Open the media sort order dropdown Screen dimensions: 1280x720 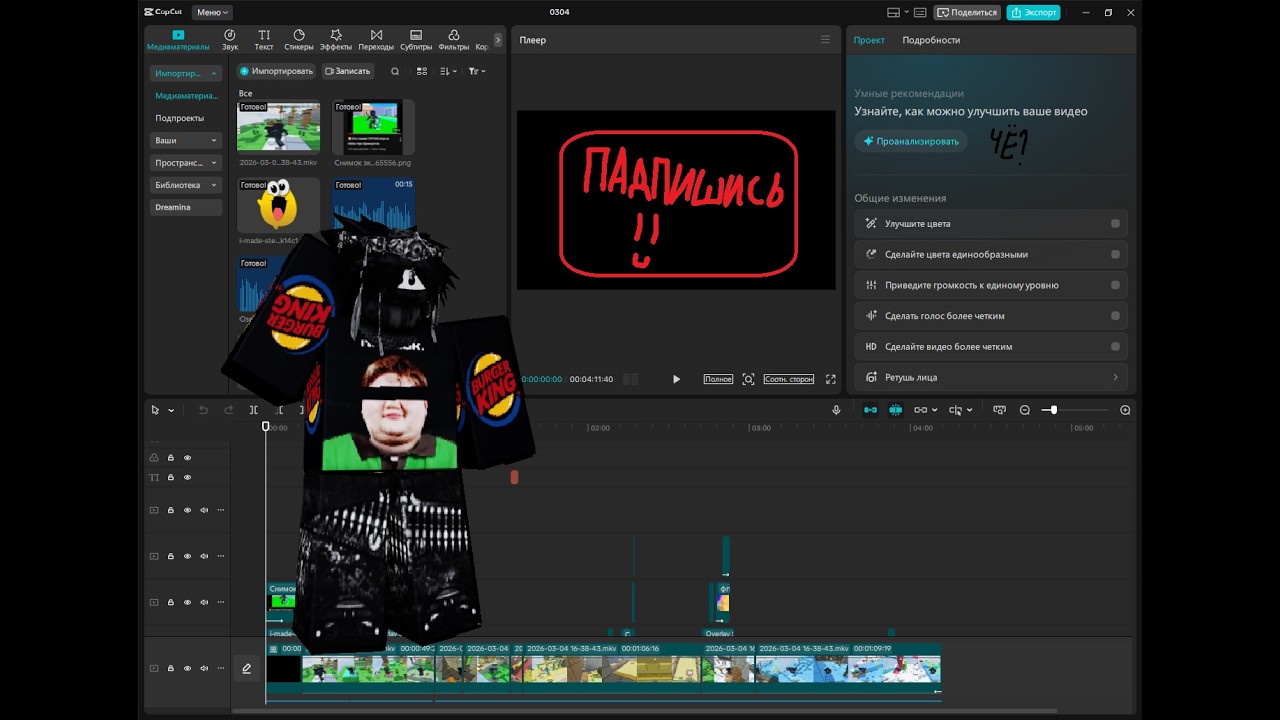click(448, 71)
